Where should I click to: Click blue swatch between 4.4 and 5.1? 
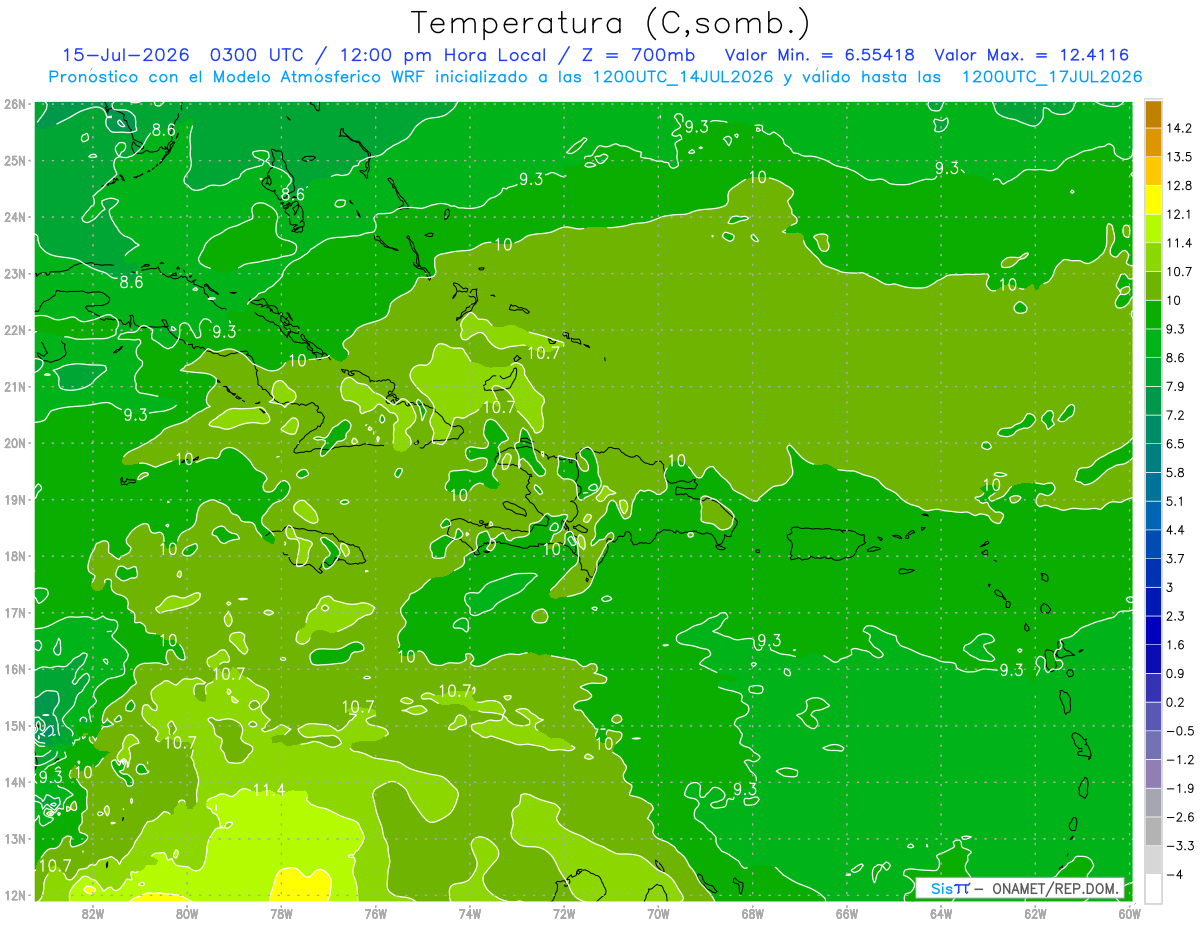(x=1153, y=515)
